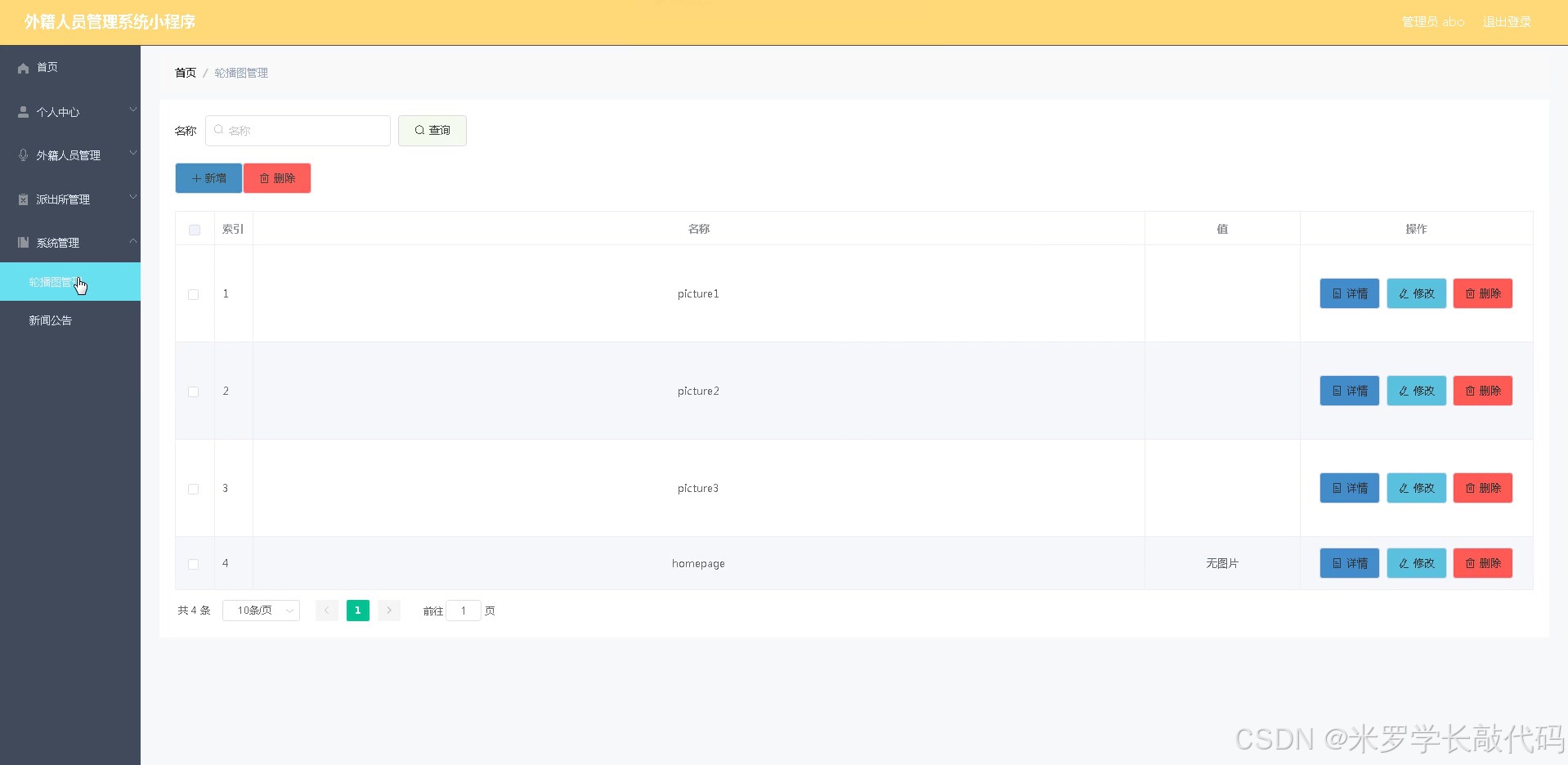Click the picture1 name cell
This screenshot has width=1568, height=765.
point(698,293)
